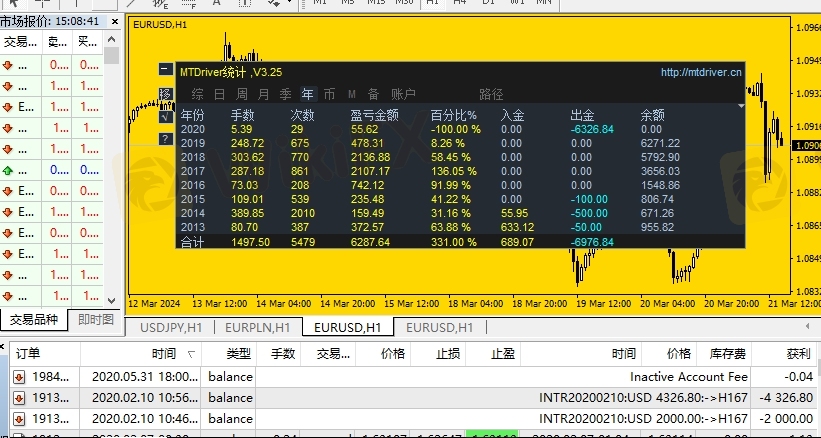Switch to the 月 monthly statistics tab

pyautogui.click(x=263, y=94)
